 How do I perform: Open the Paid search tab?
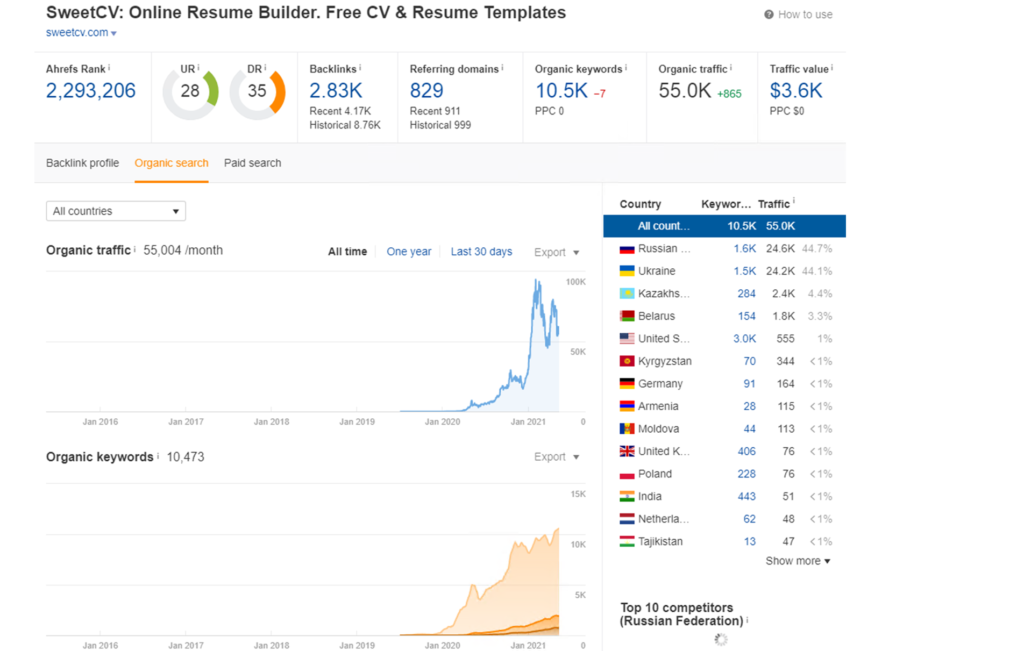[253, 163]
